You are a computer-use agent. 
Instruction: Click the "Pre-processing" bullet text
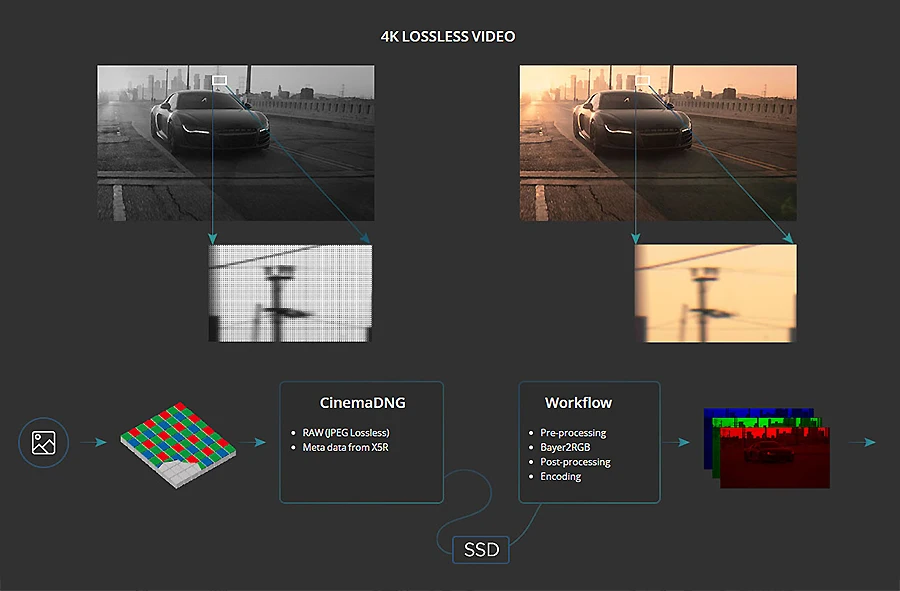(x=573, y=433)
